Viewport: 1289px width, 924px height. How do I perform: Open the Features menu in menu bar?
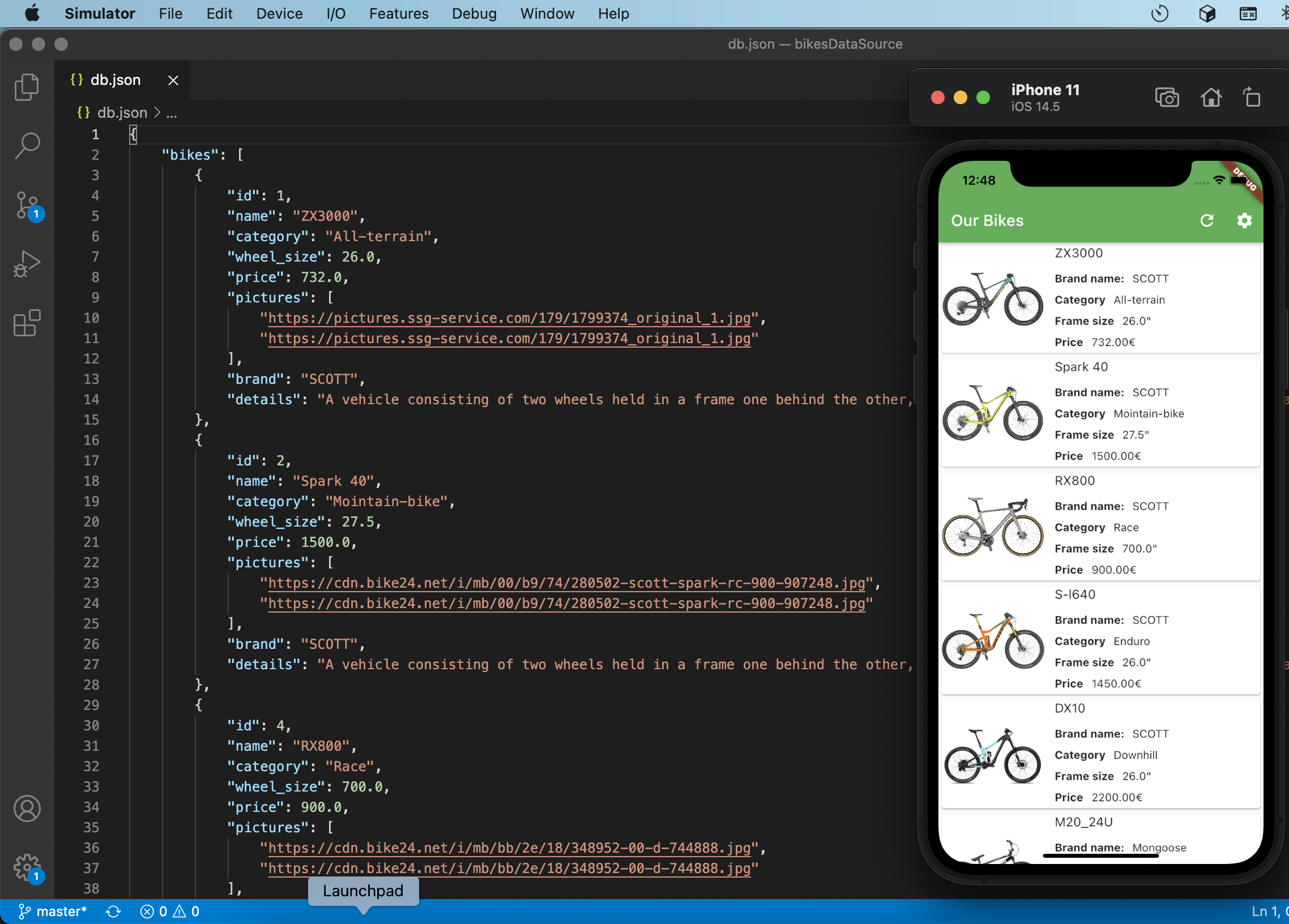[398, 14]
